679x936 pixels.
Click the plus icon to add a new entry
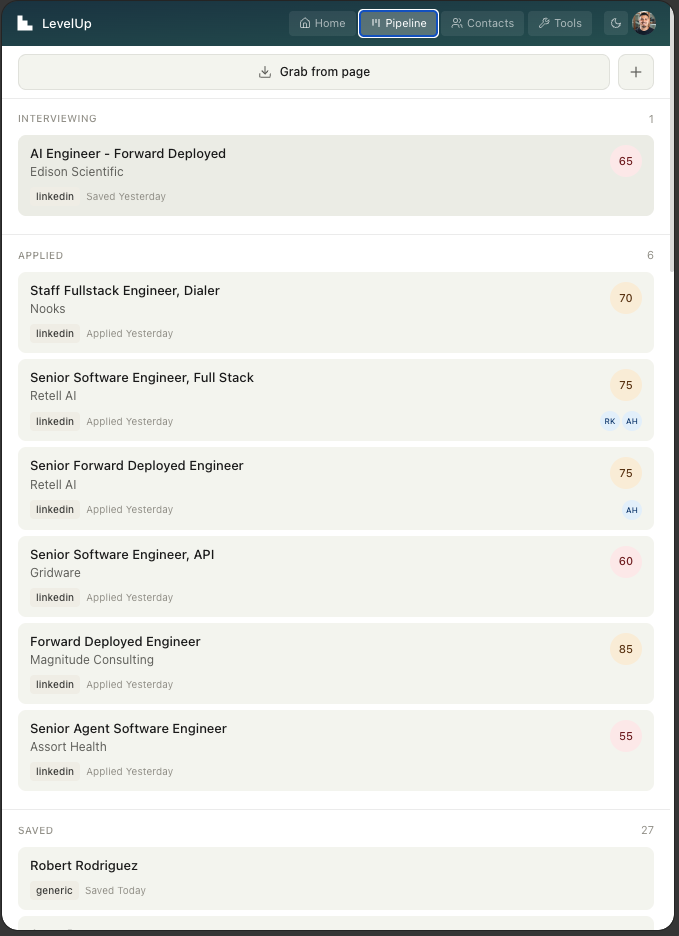pyautogui.click(x=636, y=71)
